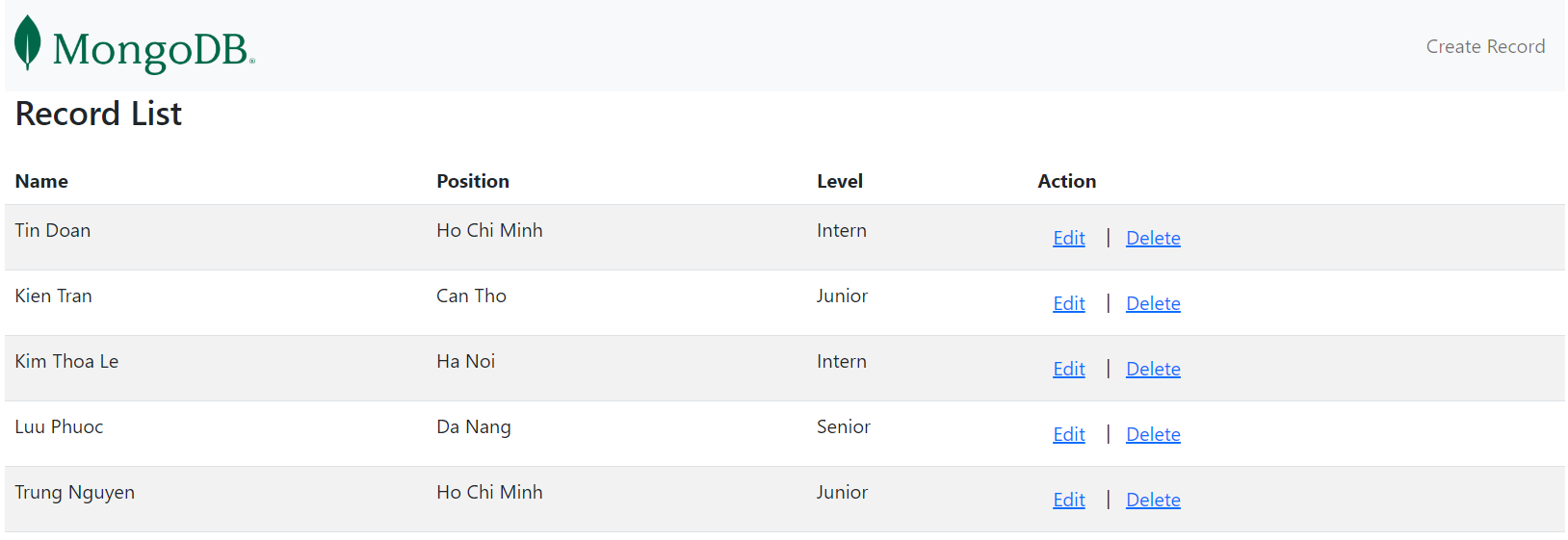Click the MongoDB wordmark text
The height and width of the screenshot is (540, 1568).
point(152,49)
